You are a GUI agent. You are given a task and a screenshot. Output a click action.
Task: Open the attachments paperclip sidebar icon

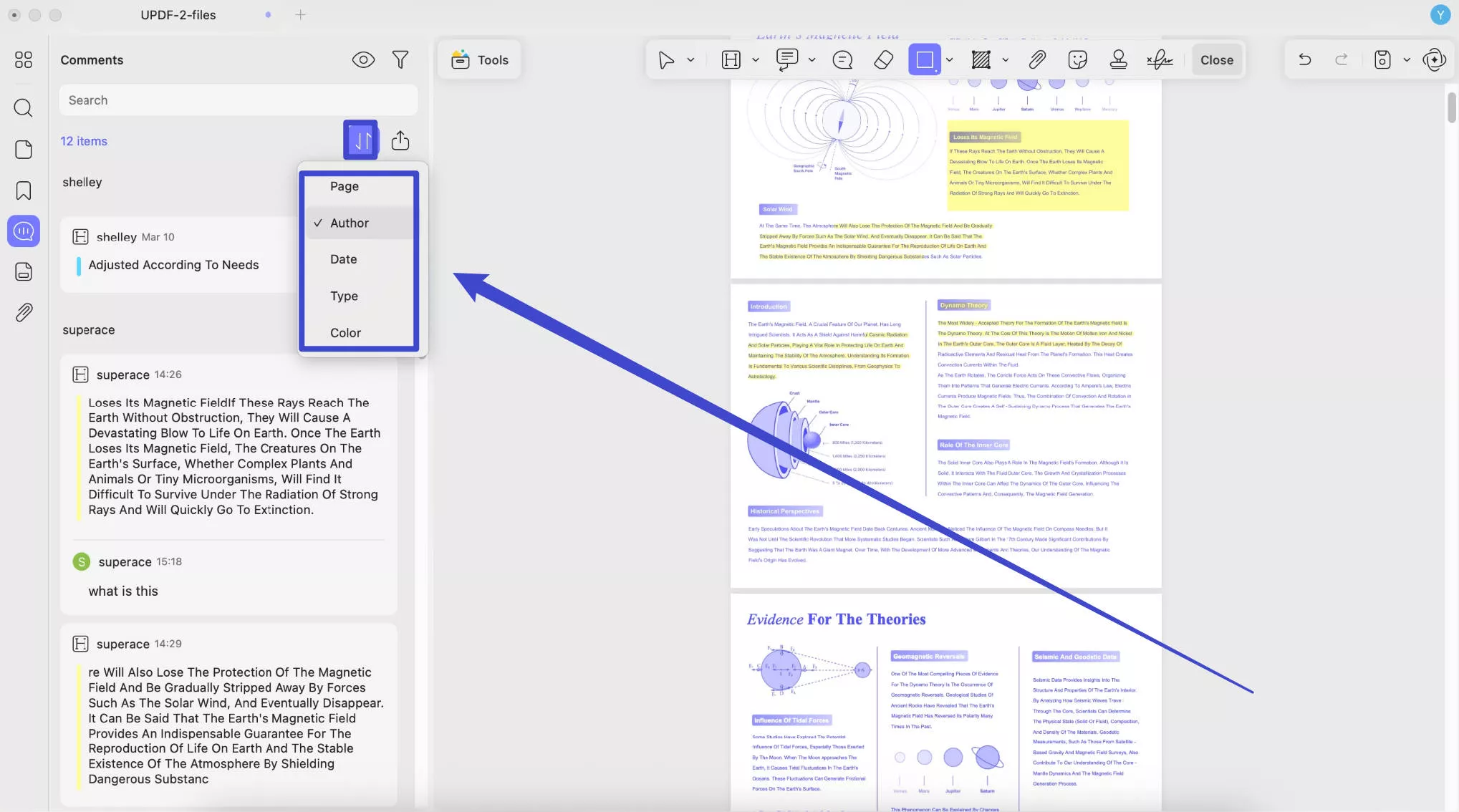(x=24, y=312)
